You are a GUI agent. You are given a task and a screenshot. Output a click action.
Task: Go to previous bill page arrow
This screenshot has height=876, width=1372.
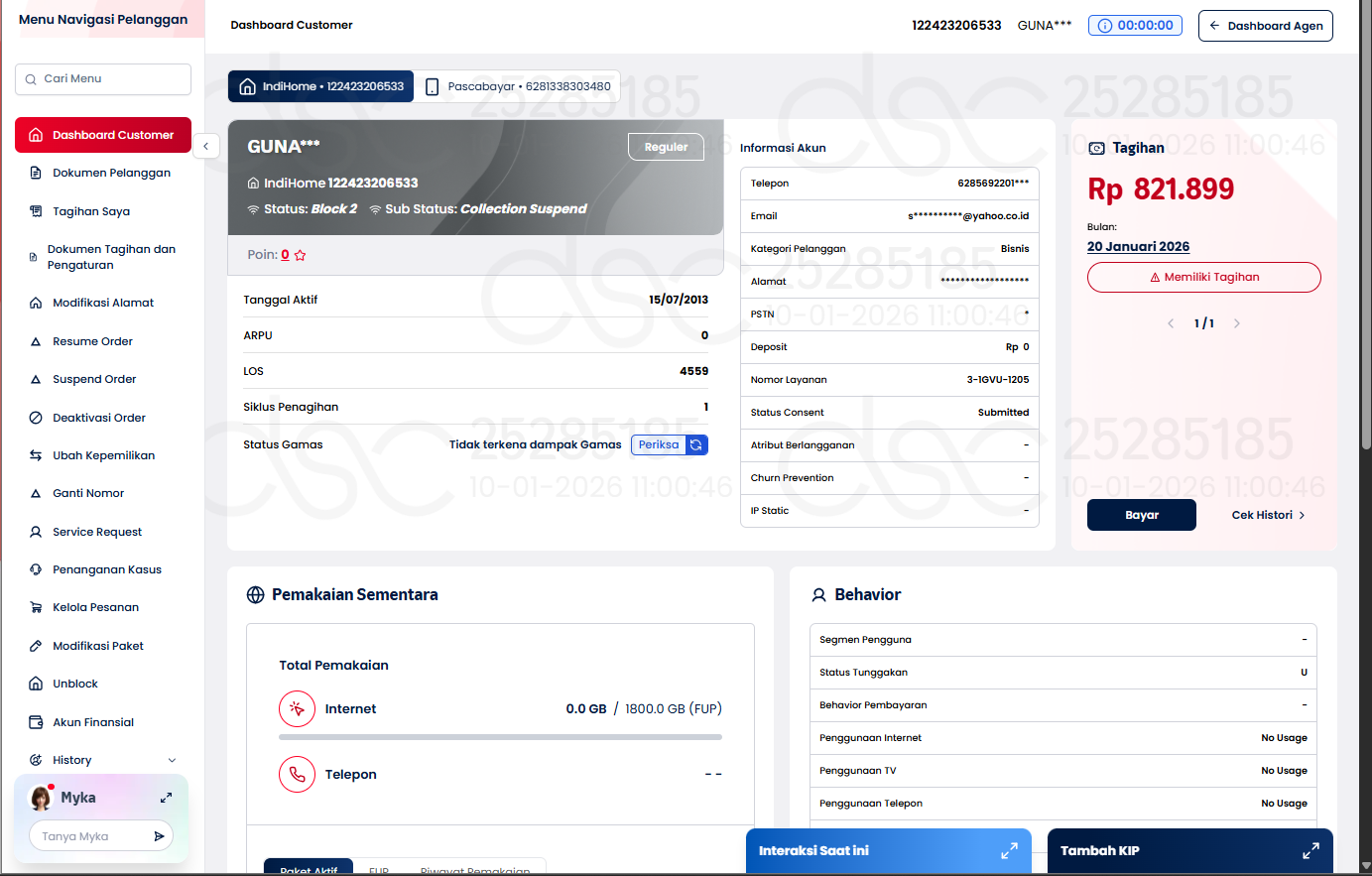pos(1171,323)
